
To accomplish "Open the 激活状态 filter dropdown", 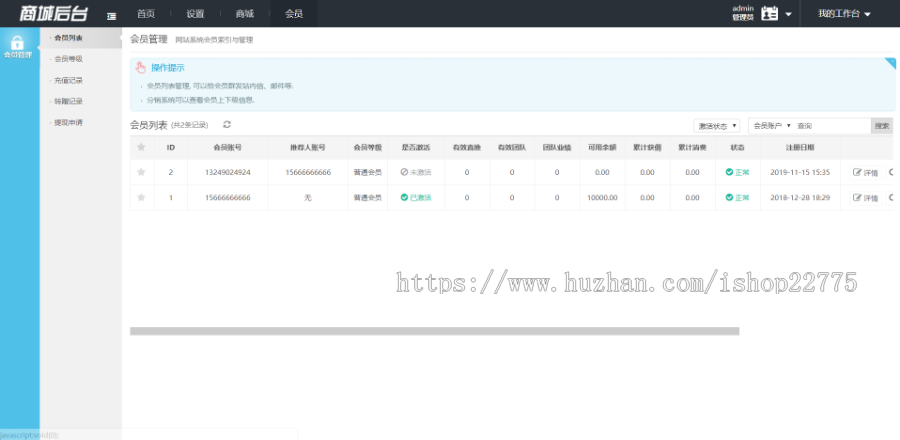I will [716, 126].
